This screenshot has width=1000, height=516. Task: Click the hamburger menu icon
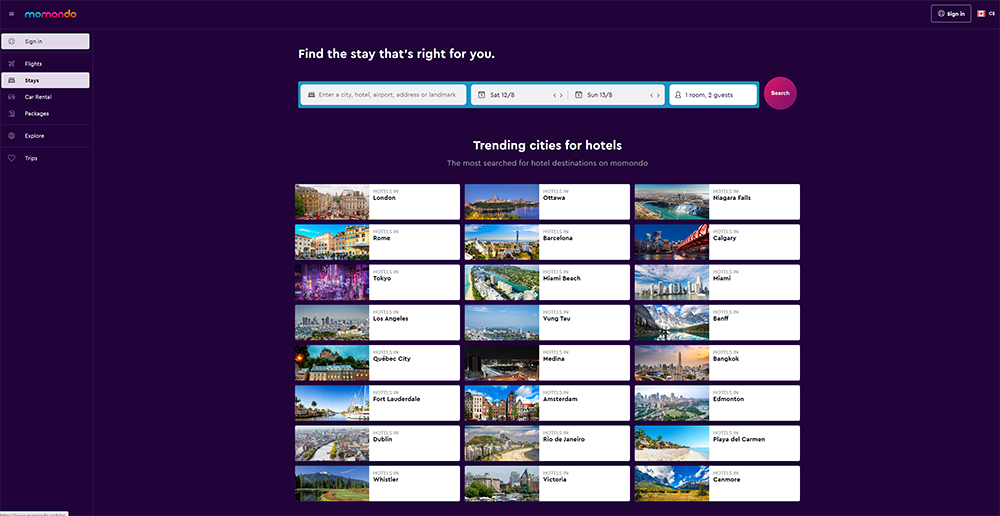tap(12, 14)
